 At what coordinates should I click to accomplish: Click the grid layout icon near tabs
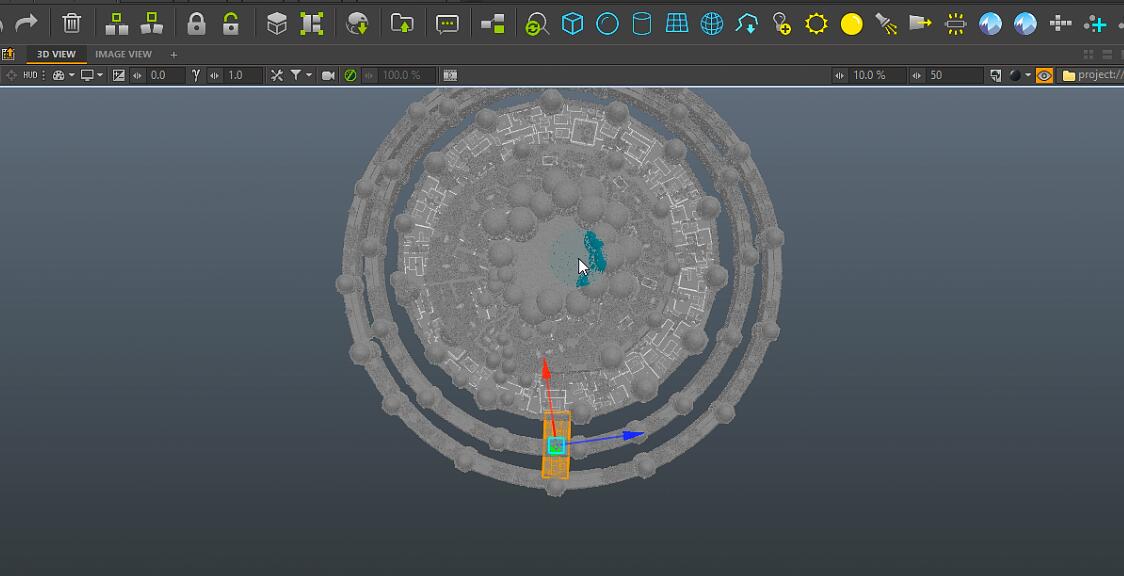click(1088, 54)
